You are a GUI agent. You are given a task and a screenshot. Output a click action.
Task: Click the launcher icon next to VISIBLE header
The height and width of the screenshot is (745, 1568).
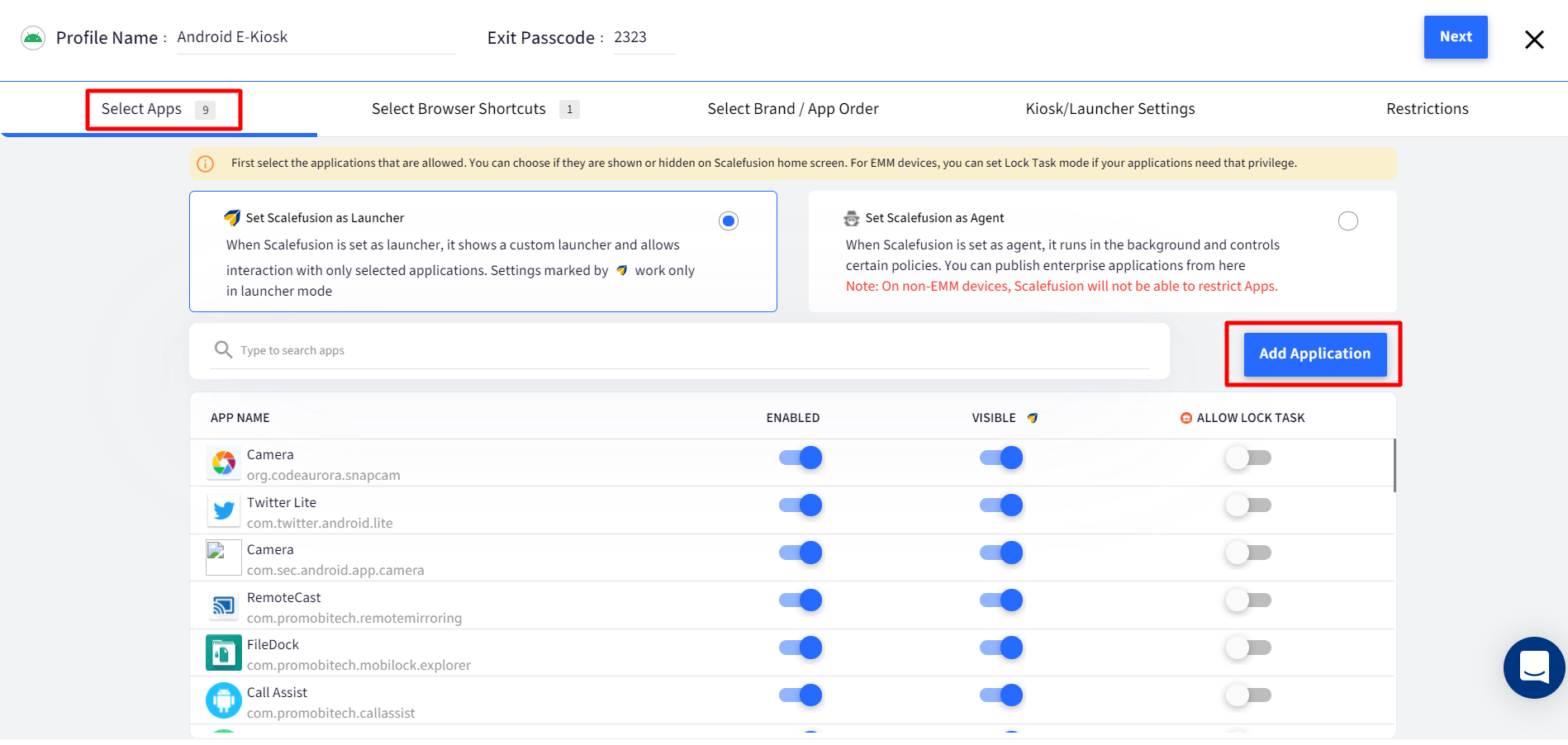(x=1032, y=418)
